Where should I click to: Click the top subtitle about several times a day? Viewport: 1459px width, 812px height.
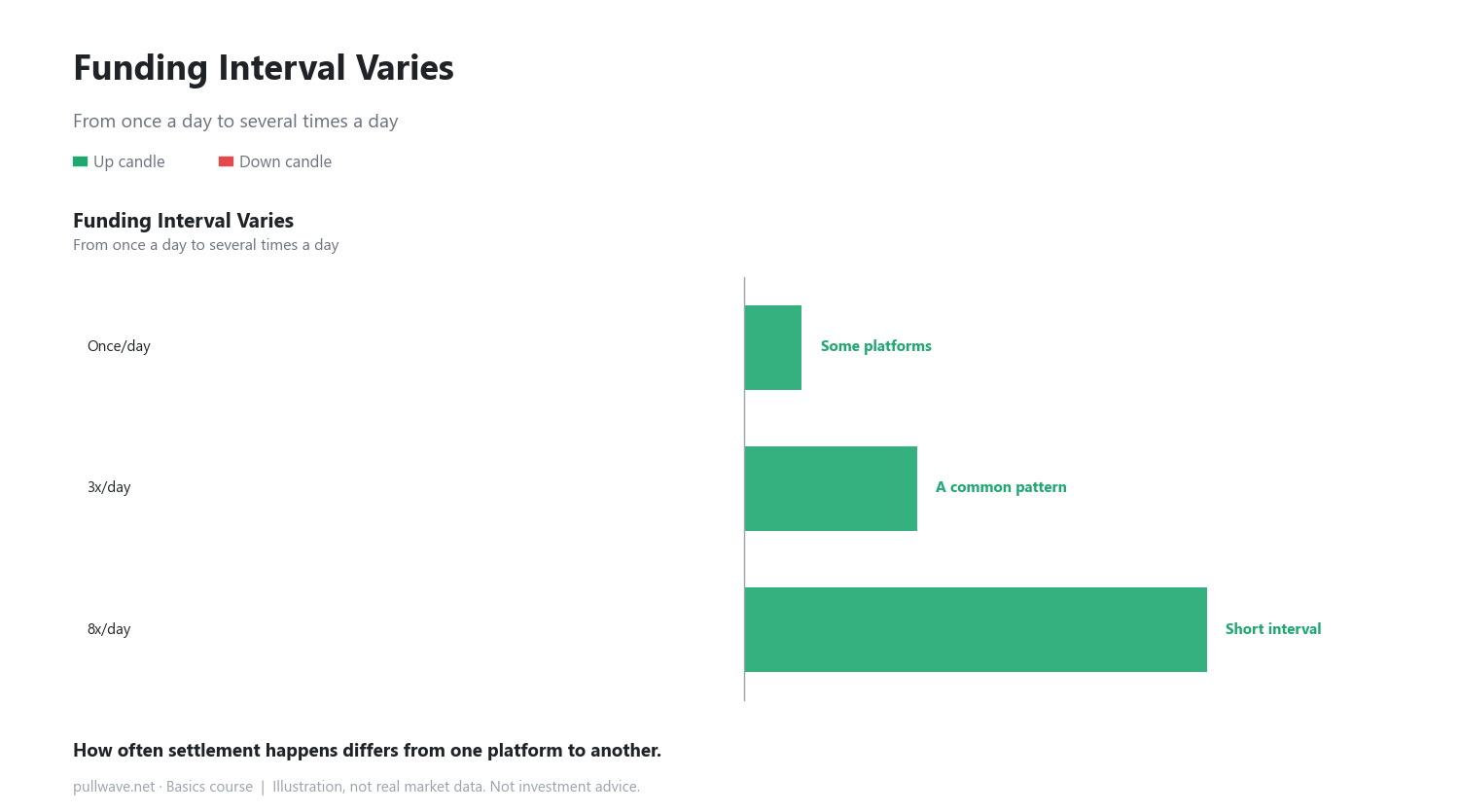[235, 122]
